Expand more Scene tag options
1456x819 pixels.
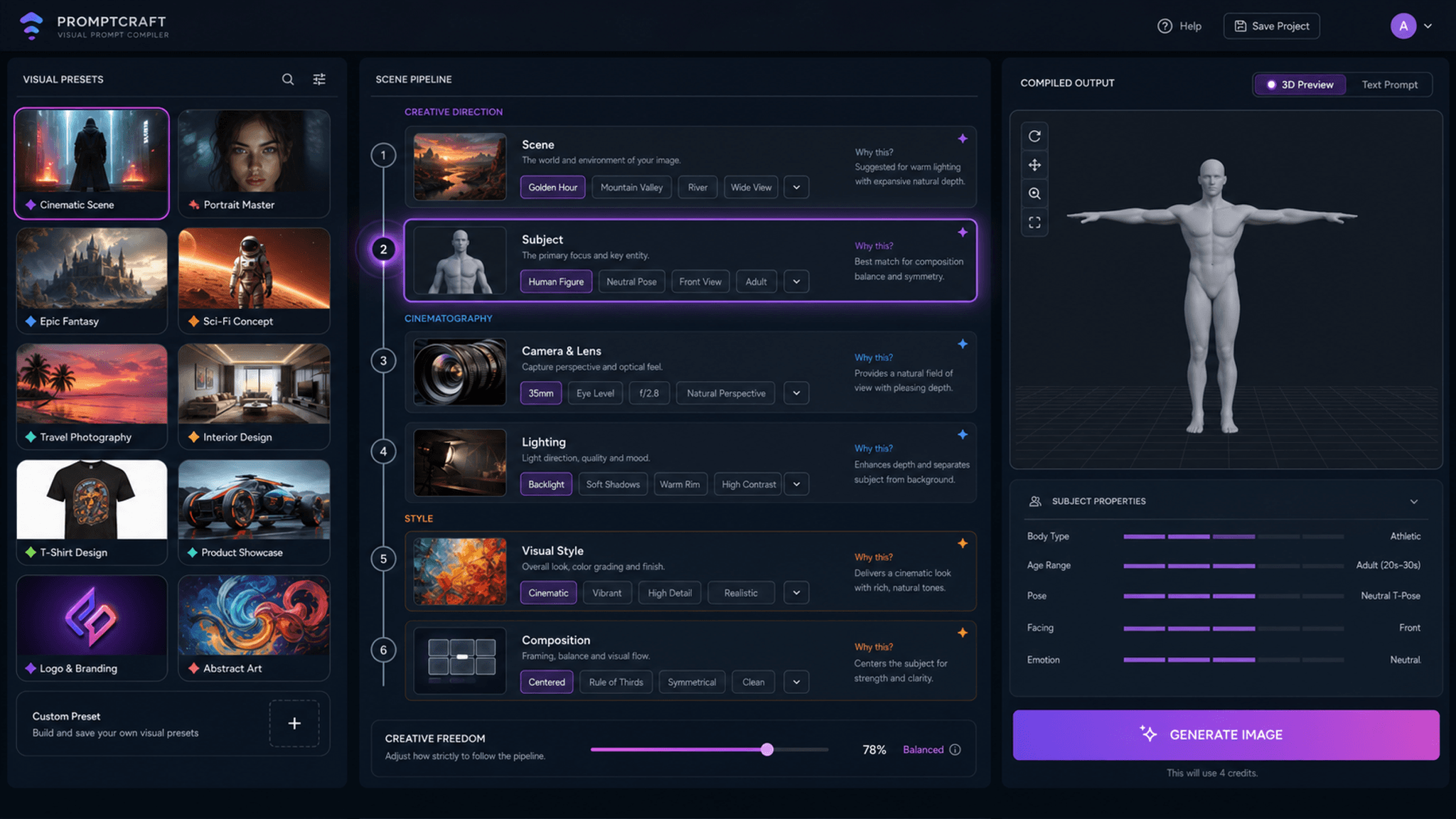pyautogui.click(x=796, y=187)
